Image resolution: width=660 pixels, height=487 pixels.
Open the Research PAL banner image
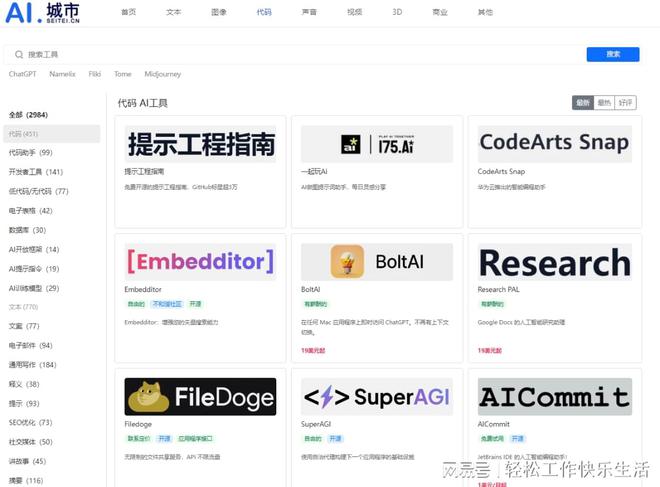click(555, 262)
